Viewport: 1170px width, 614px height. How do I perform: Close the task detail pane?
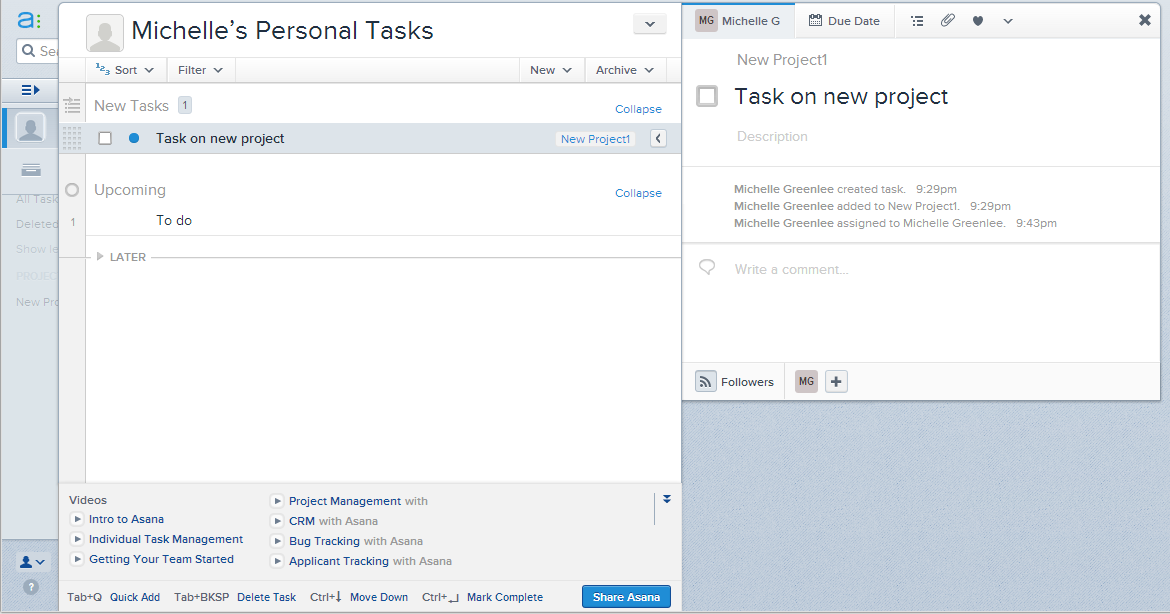click(x=1144, y=20)
